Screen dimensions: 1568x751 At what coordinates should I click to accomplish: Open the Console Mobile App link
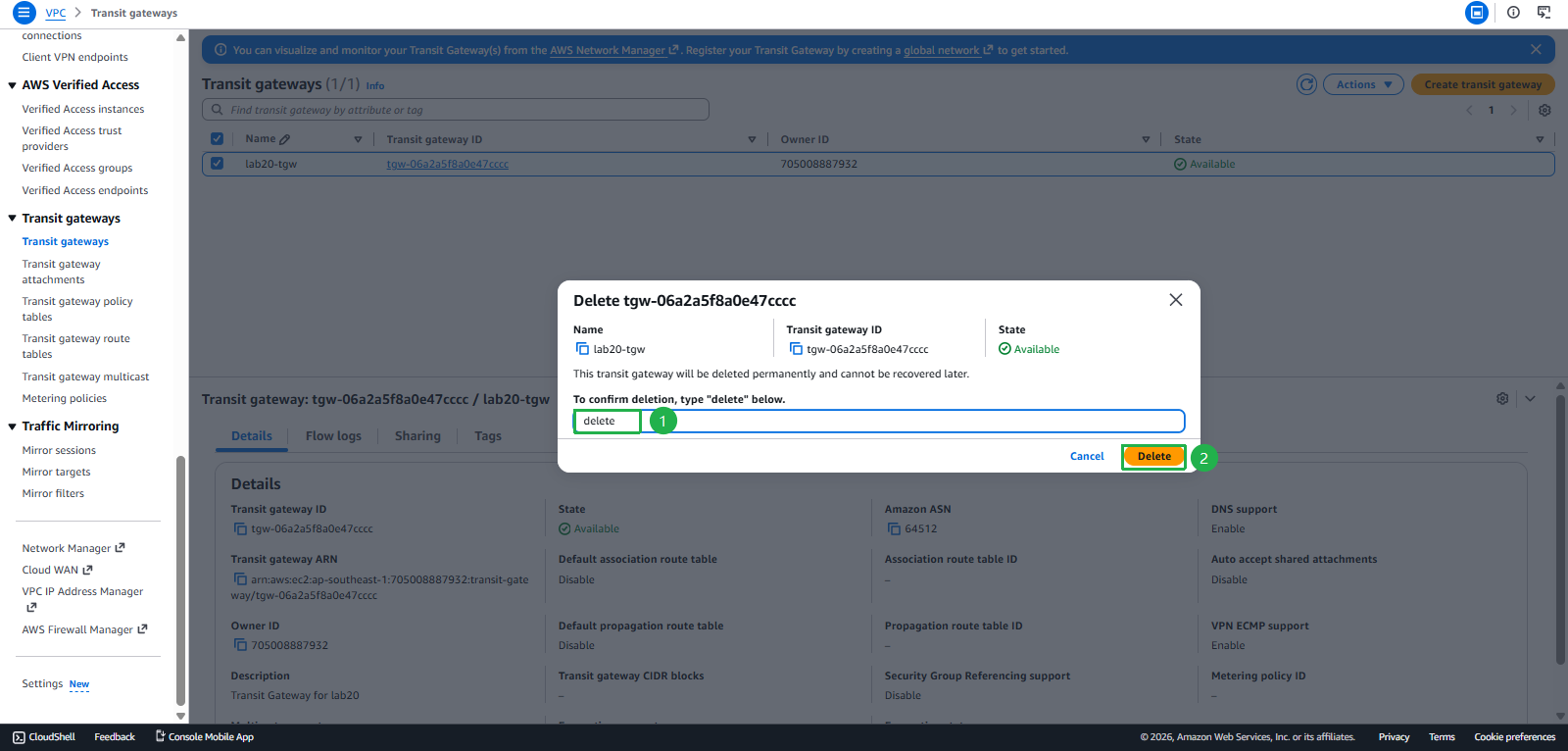point(205,737)
